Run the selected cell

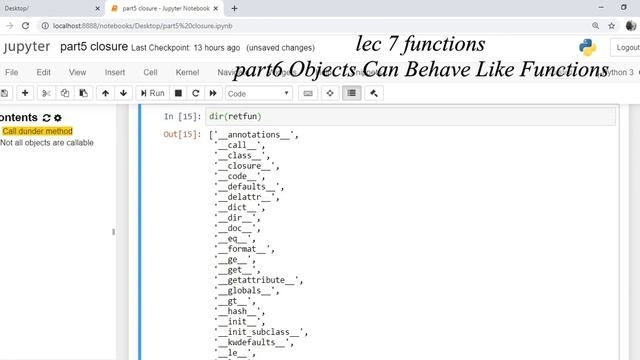click(152, 93)
